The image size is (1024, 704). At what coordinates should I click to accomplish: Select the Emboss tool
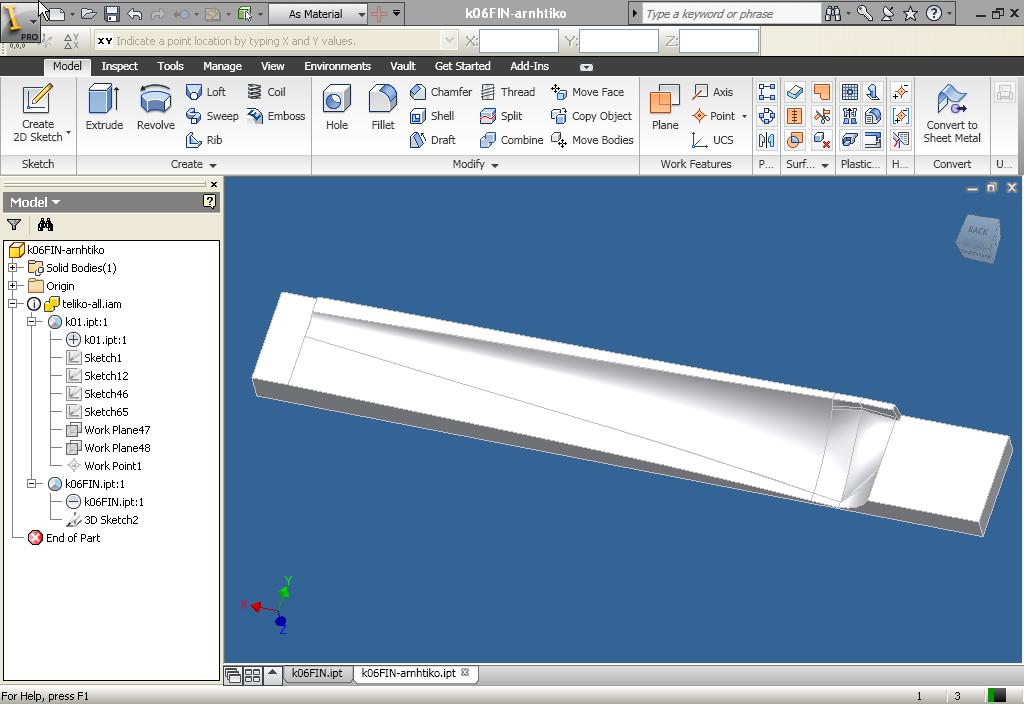pos(276,116)
